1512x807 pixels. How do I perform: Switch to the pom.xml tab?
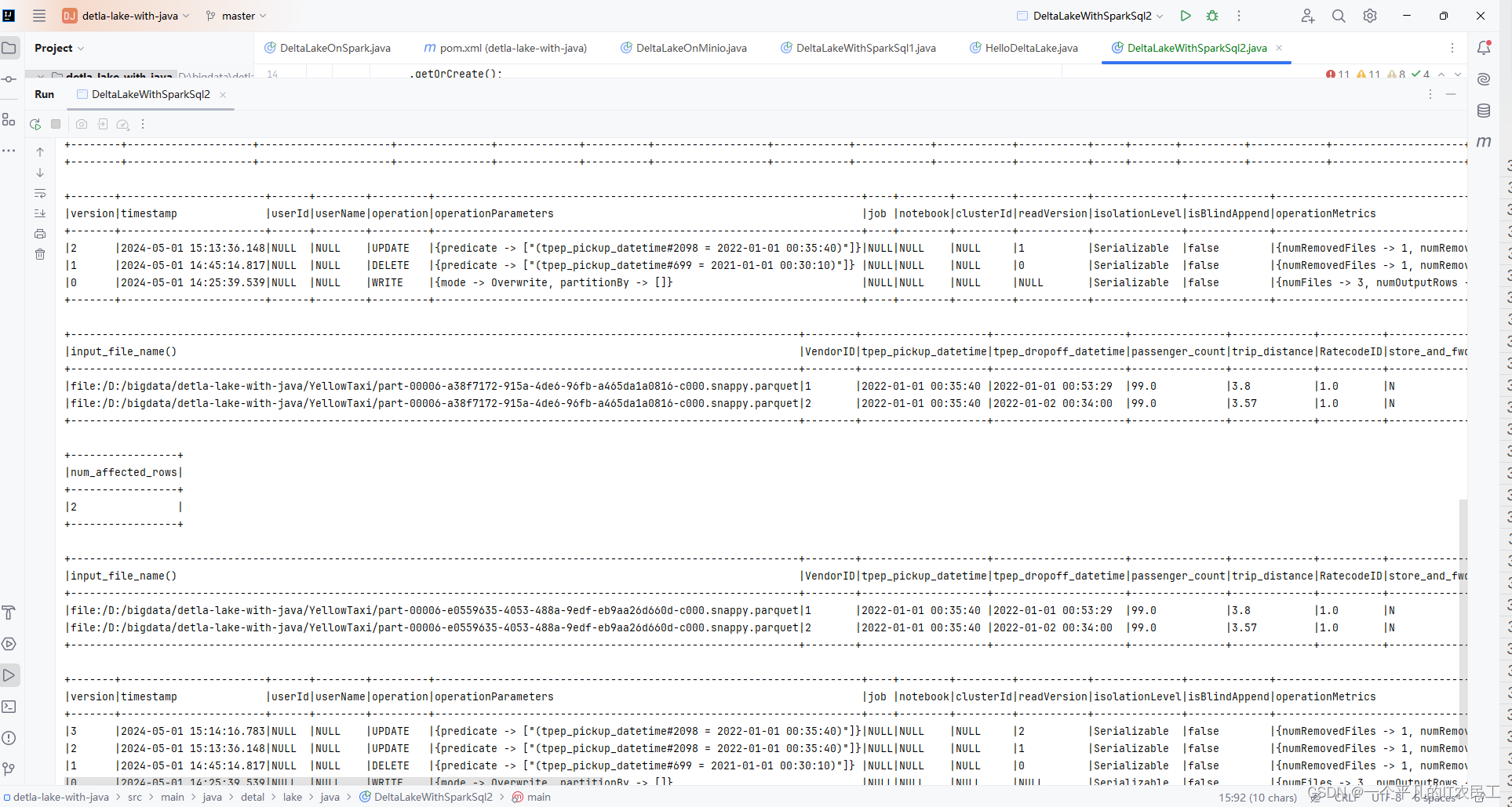[505, 48]
